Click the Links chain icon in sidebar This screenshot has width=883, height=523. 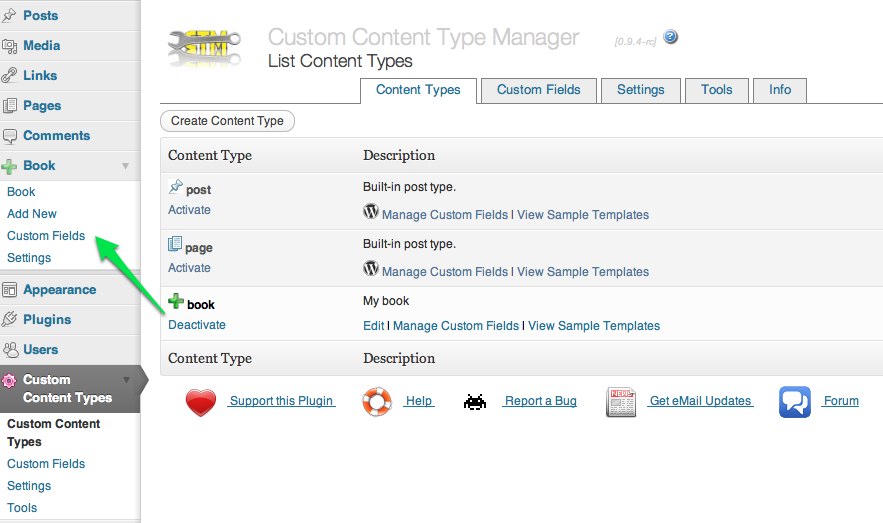coord(9,75)
